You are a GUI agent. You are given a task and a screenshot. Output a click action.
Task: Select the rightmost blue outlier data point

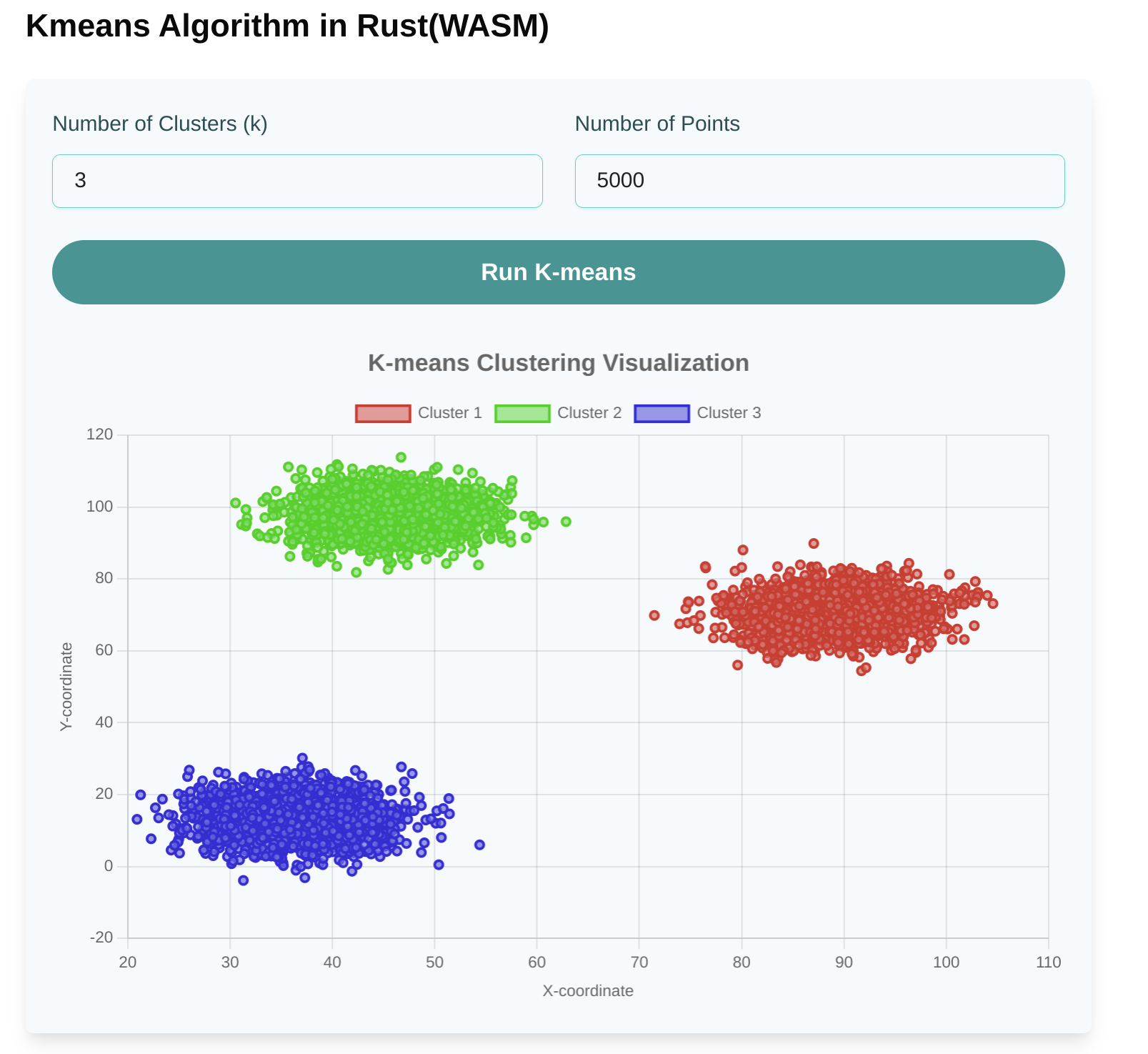(479, 845)
